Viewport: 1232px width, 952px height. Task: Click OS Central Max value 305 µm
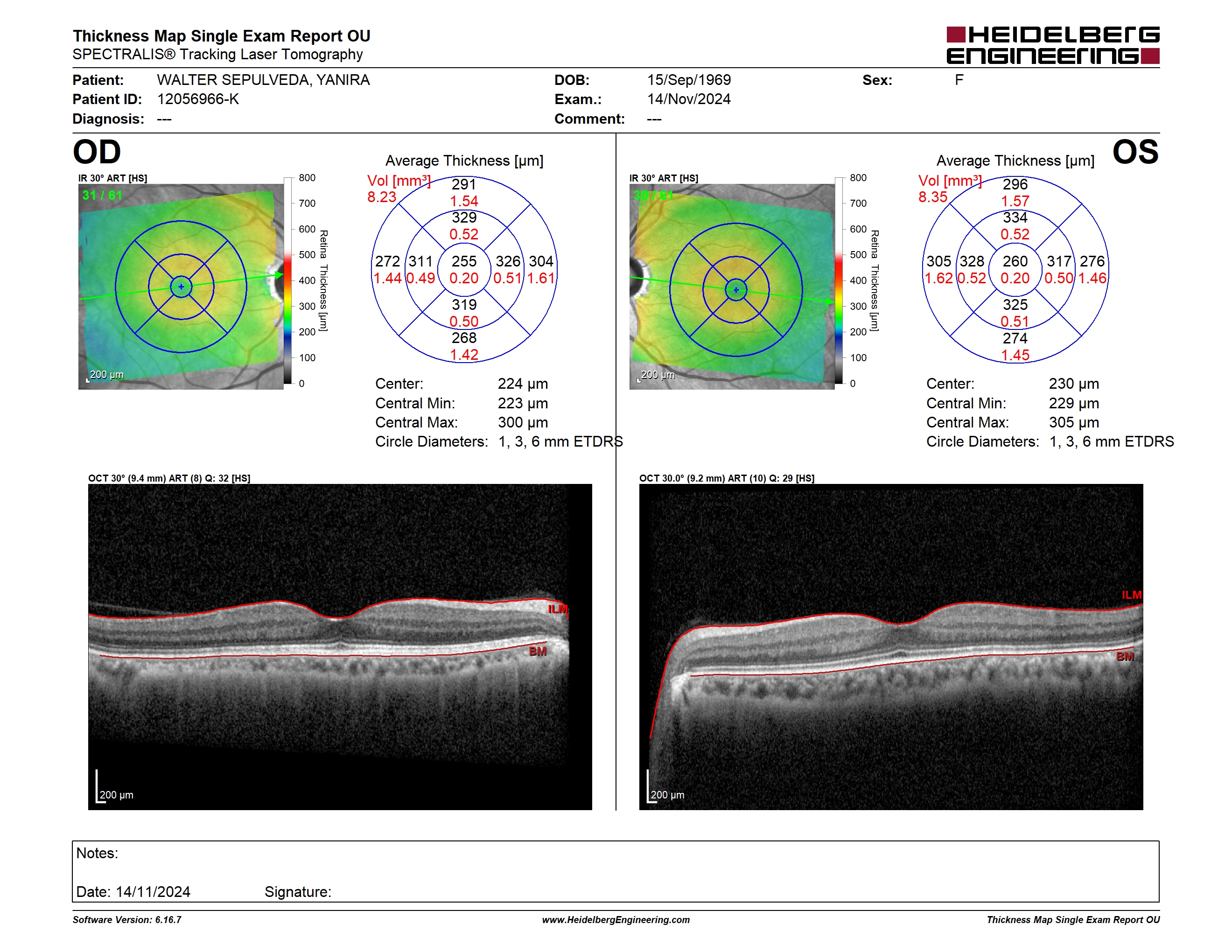pyautogui.click(x=1074, y=422)
